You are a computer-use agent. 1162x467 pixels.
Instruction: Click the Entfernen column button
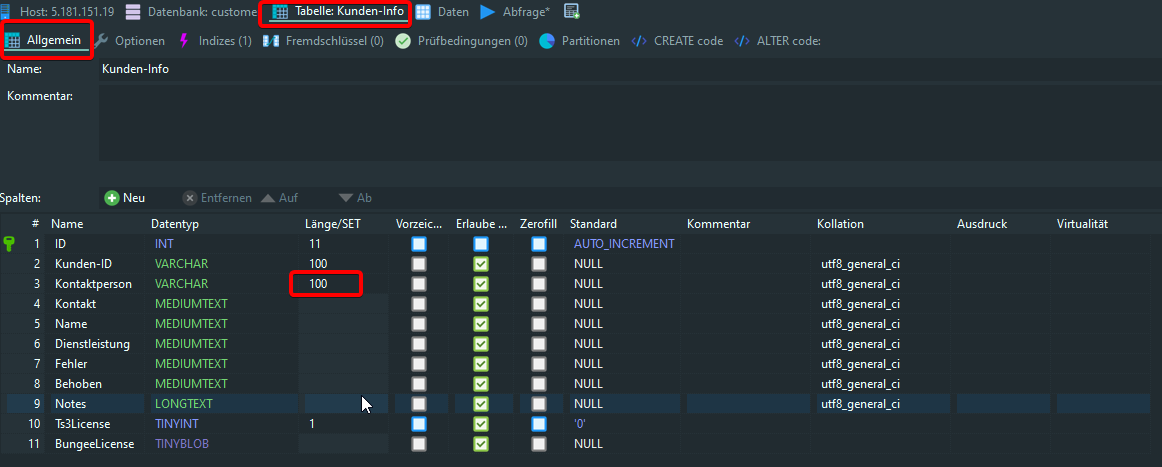[217, 198]
